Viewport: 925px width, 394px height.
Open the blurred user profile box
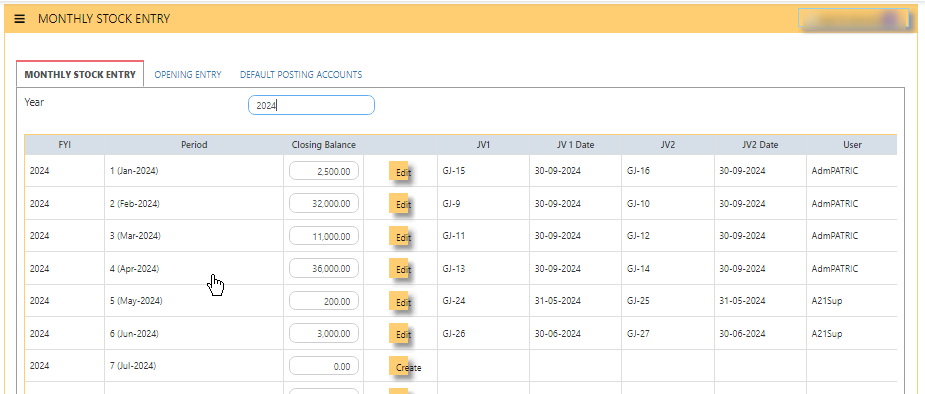point(853,18)
